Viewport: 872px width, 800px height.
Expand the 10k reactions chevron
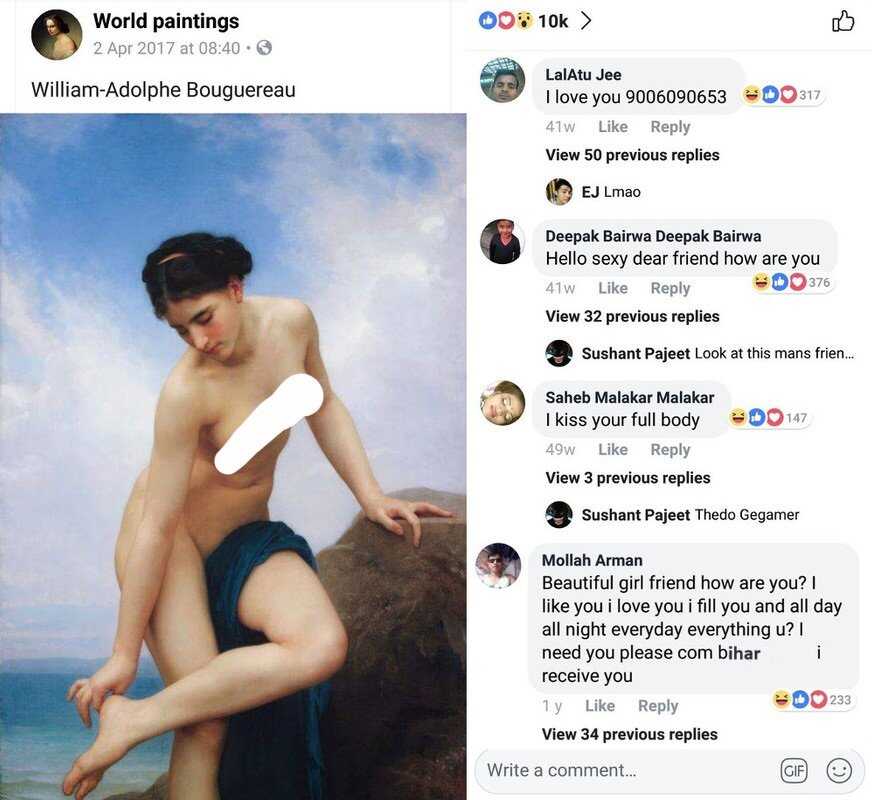(586, 21)
